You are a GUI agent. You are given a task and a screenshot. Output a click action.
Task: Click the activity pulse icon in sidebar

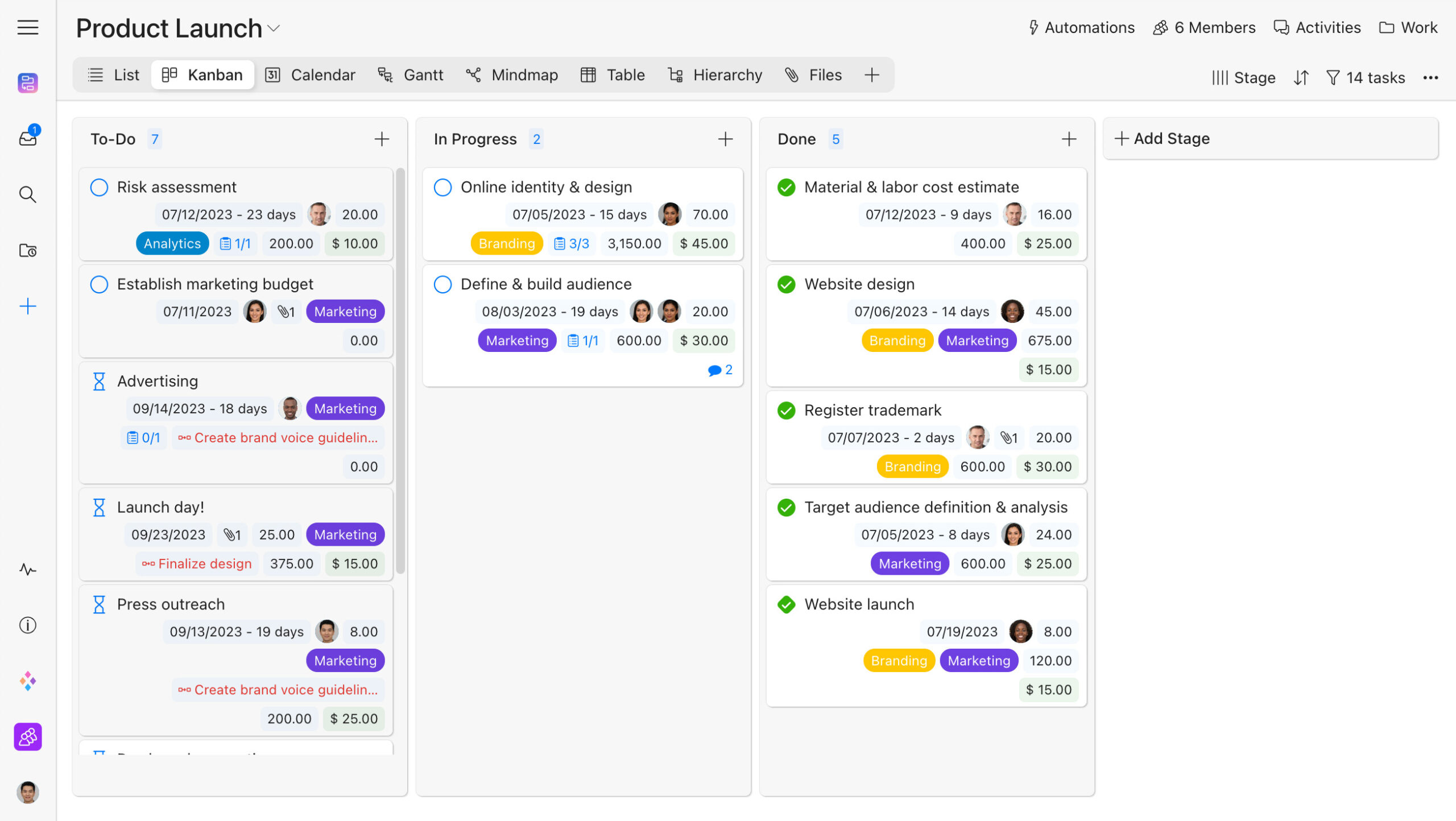(x=27, y=569)
